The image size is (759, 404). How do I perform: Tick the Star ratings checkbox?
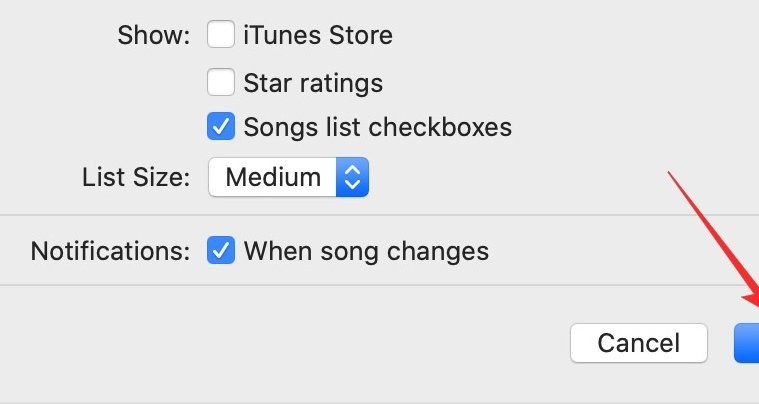[x=220, y=82]
